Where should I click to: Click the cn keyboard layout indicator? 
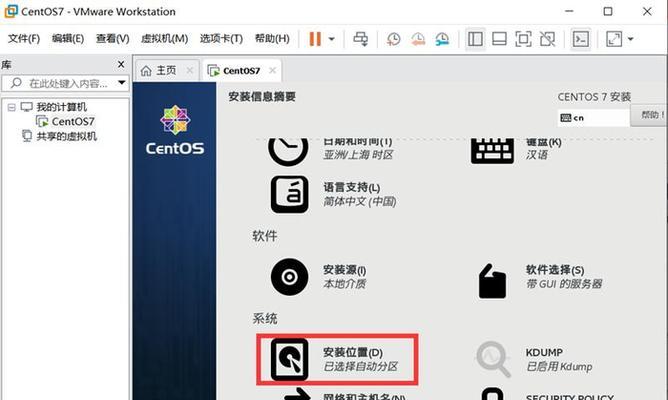point(593,118)
